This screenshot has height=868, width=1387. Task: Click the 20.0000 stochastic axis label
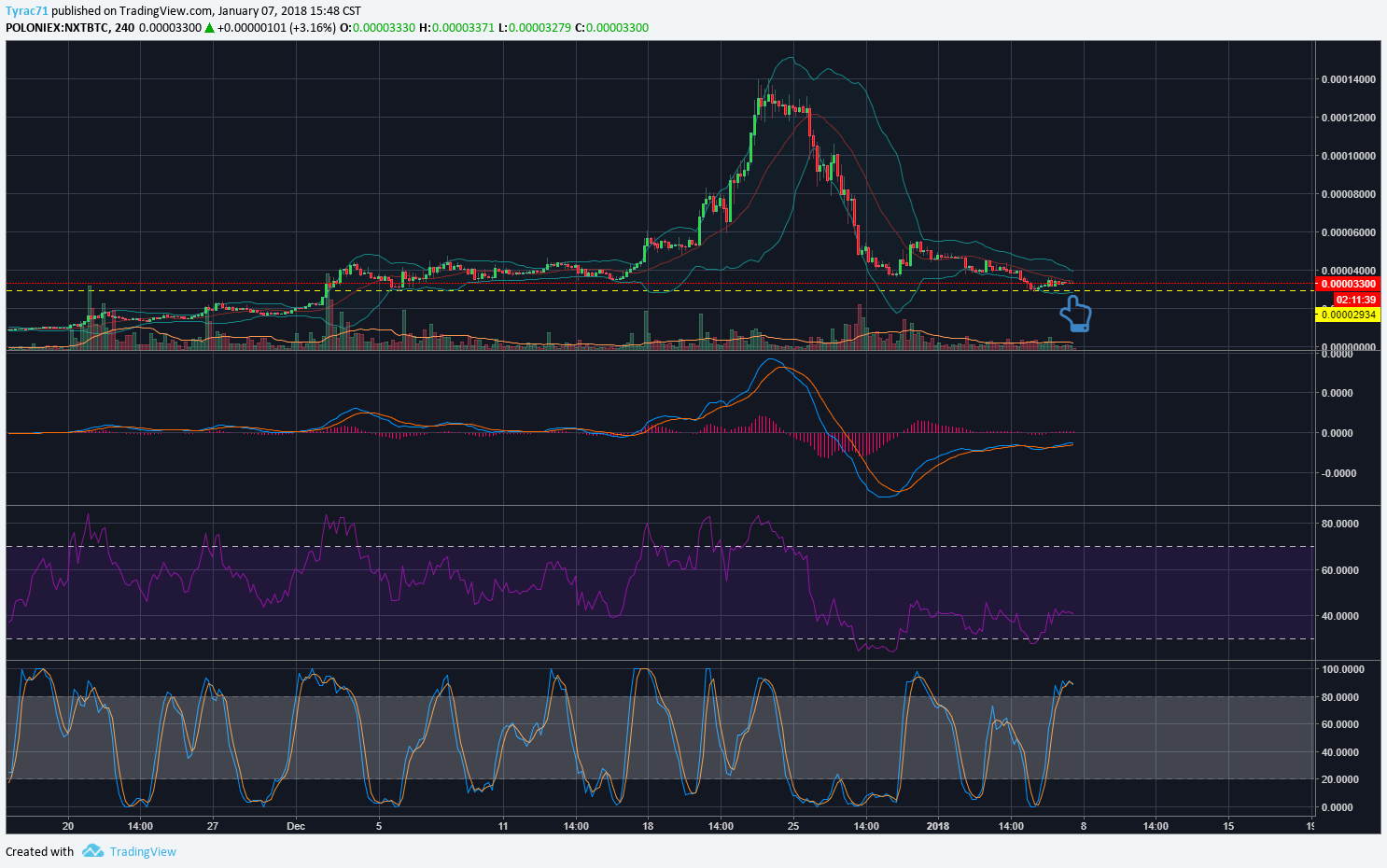[x=1342, y=779]
